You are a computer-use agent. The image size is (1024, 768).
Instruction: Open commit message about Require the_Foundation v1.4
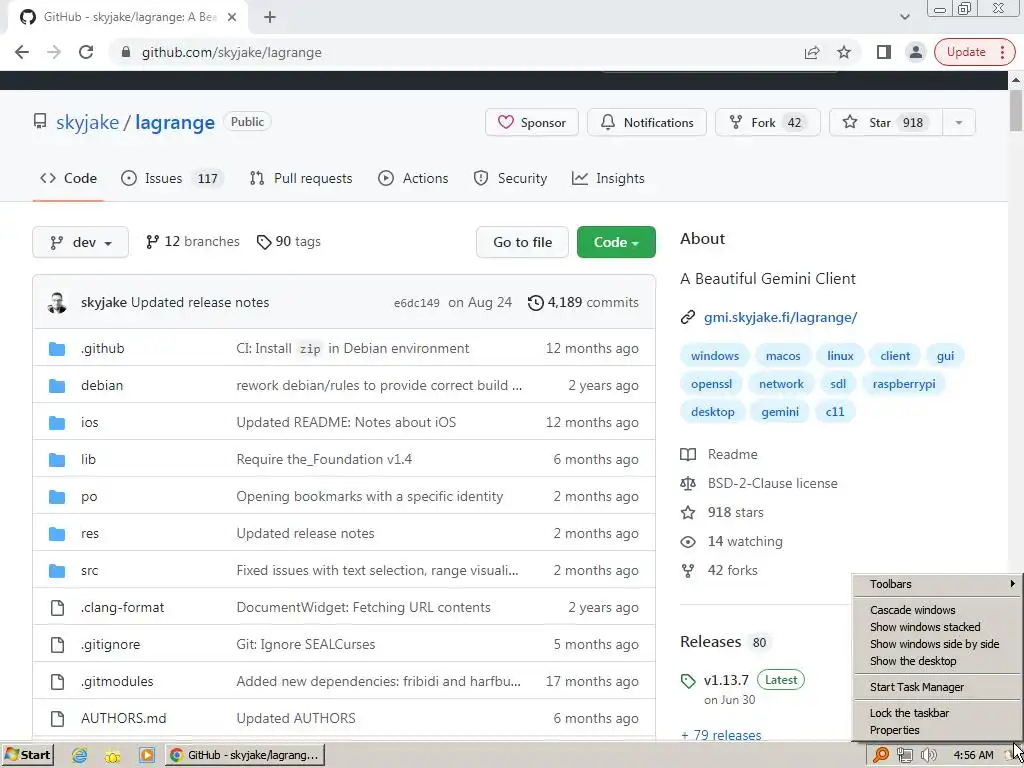(x=324, y=459)
